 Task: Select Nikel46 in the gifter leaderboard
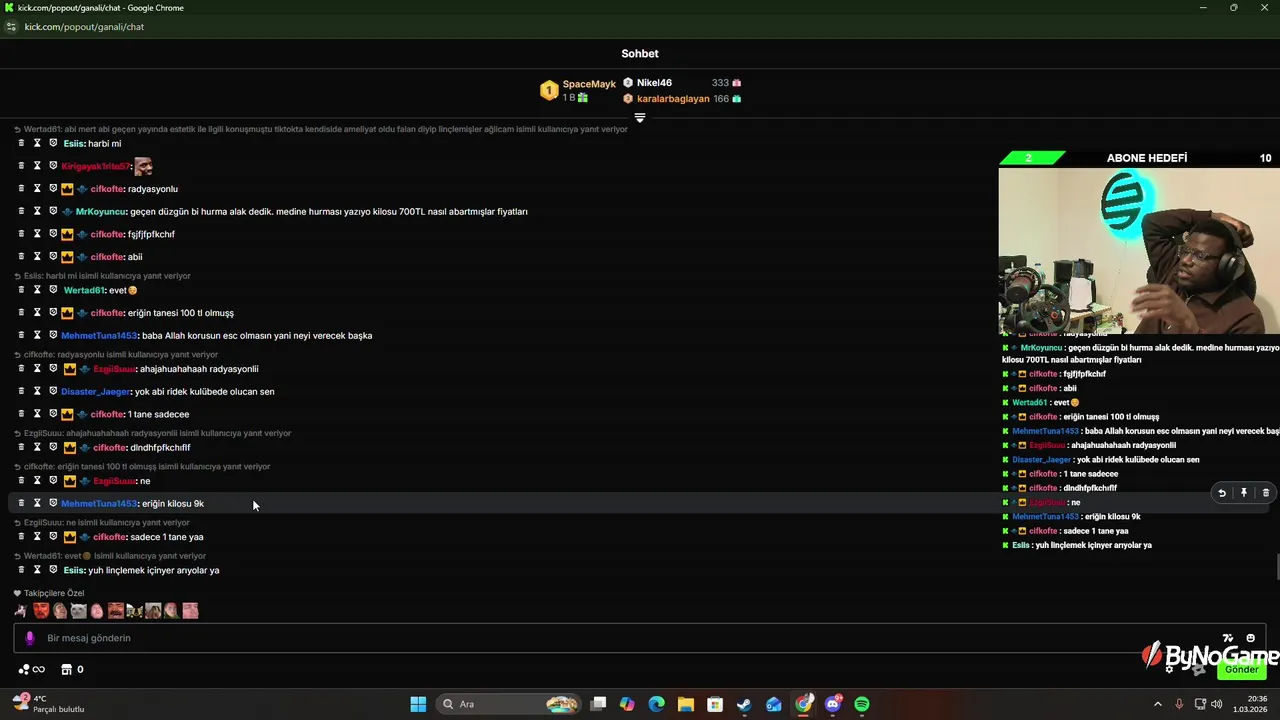(682, 83)
